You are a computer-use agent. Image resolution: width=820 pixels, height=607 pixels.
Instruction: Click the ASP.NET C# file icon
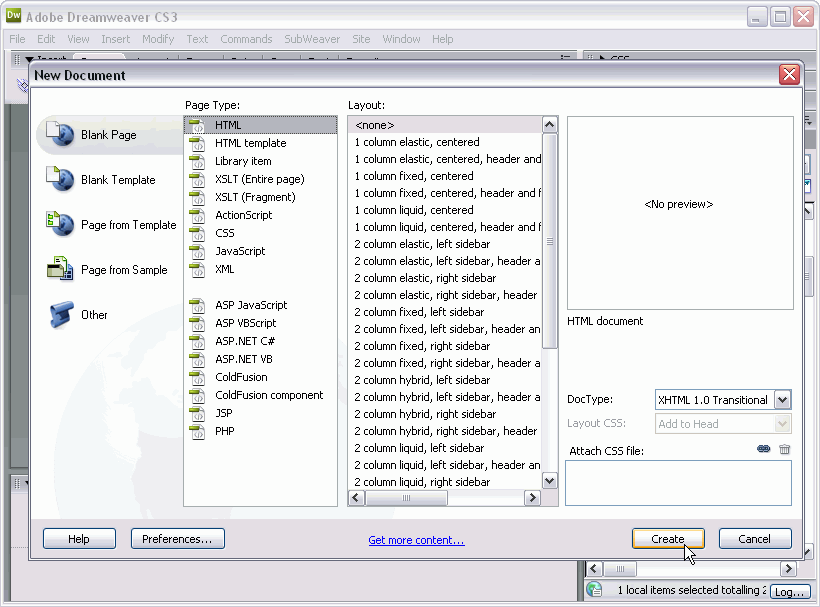[x=197, y=341]
